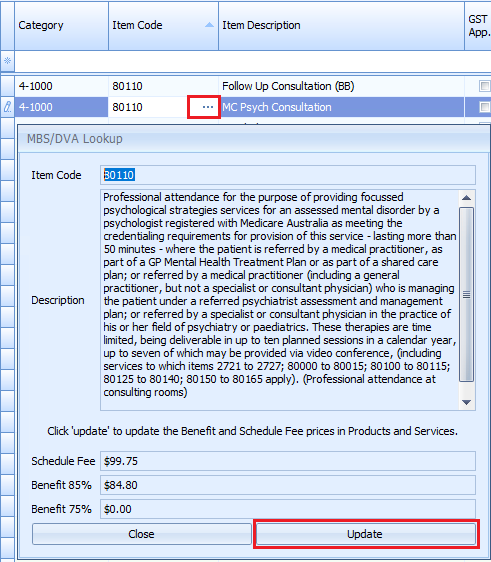
Task: Click the ellipsis lookup button beside 80110
Action: [208, 107]
